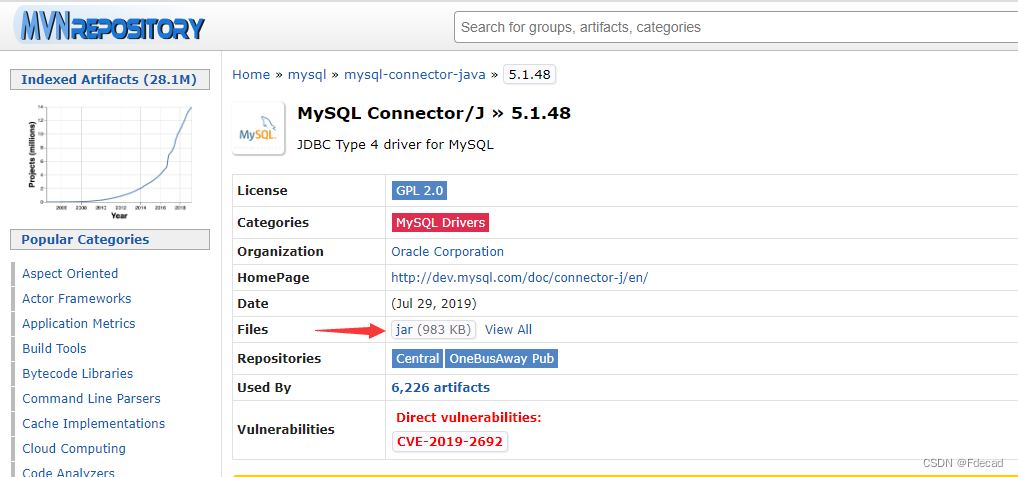The image size is (1018, 477).
Task: Open Oracle Corporation organization link
Action: (447, 251)
